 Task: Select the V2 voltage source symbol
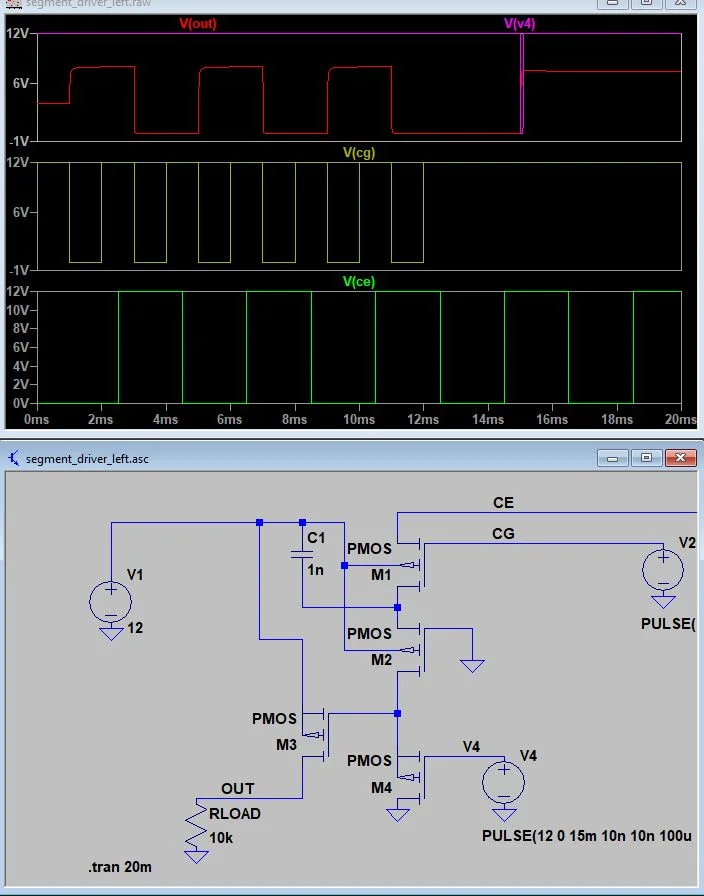click(x=663, y=570)
